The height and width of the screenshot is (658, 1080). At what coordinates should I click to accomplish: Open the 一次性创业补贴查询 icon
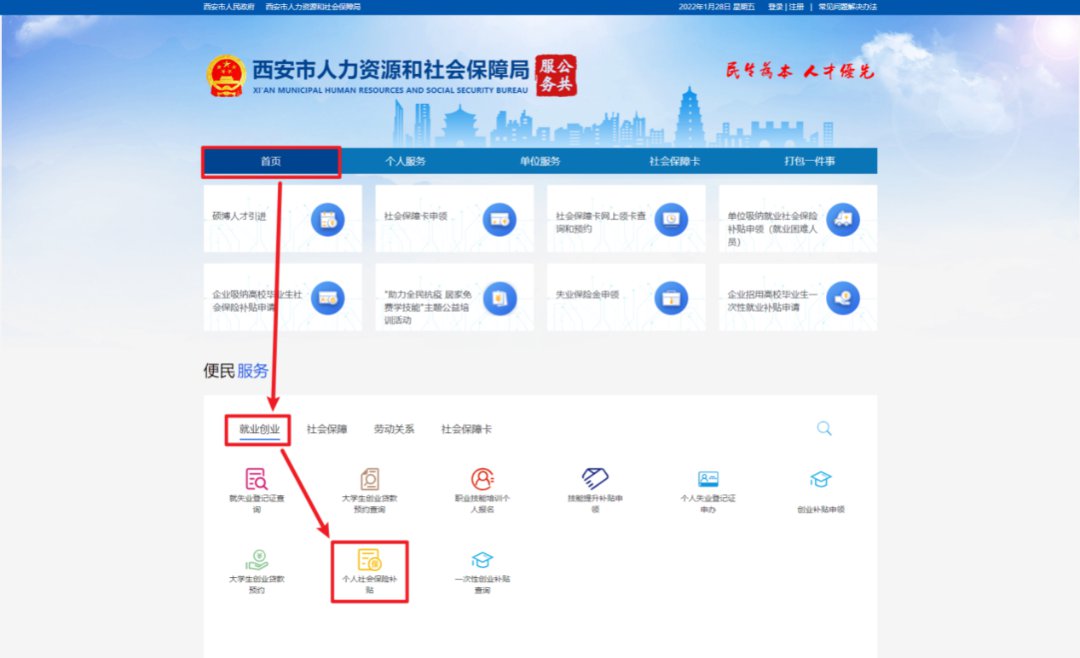pos(482,559)
